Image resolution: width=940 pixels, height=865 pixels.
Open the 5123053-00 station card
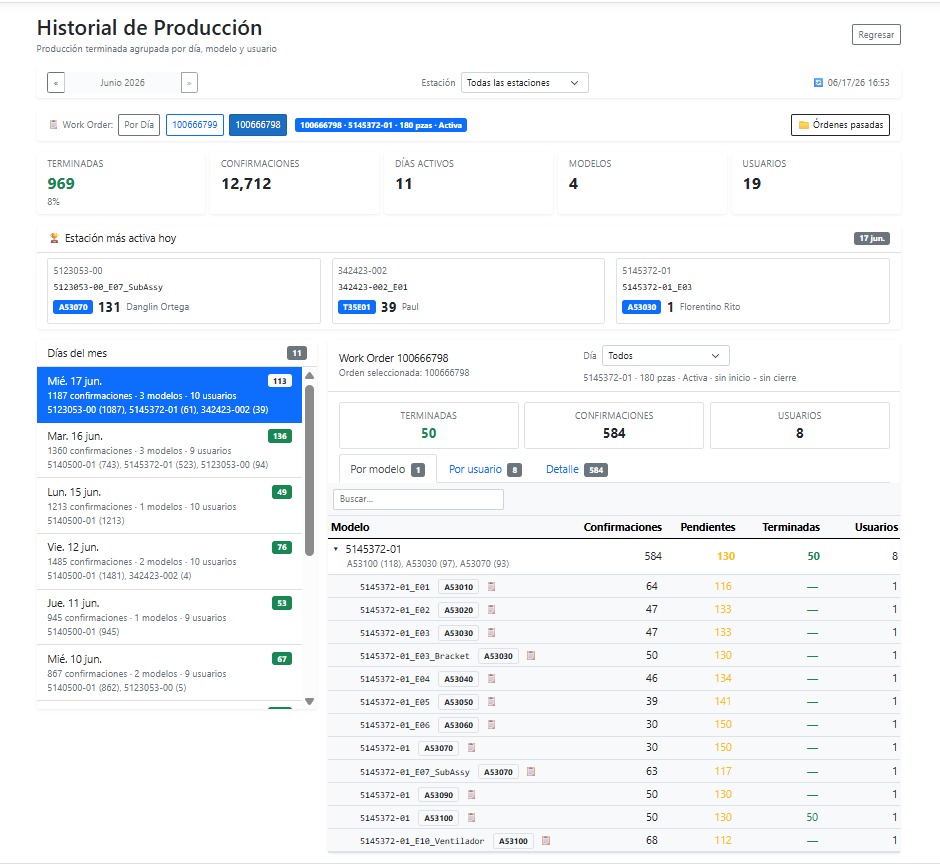click(x=184, y=291)
